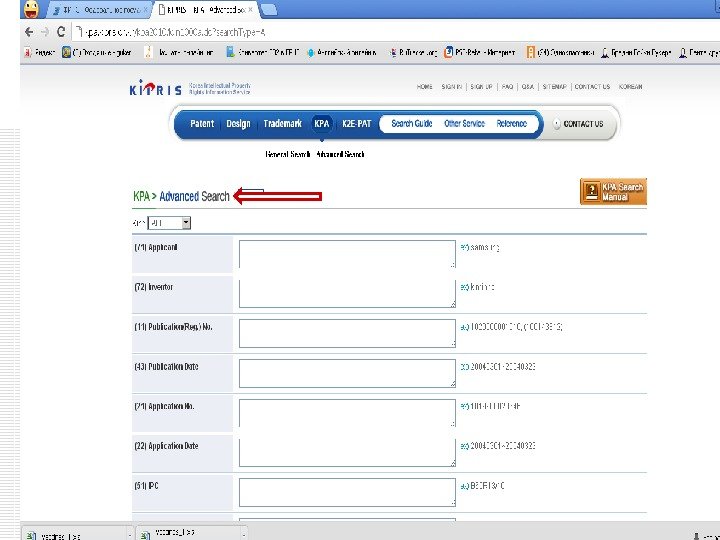Open the HOME link

tap(424, 86)
